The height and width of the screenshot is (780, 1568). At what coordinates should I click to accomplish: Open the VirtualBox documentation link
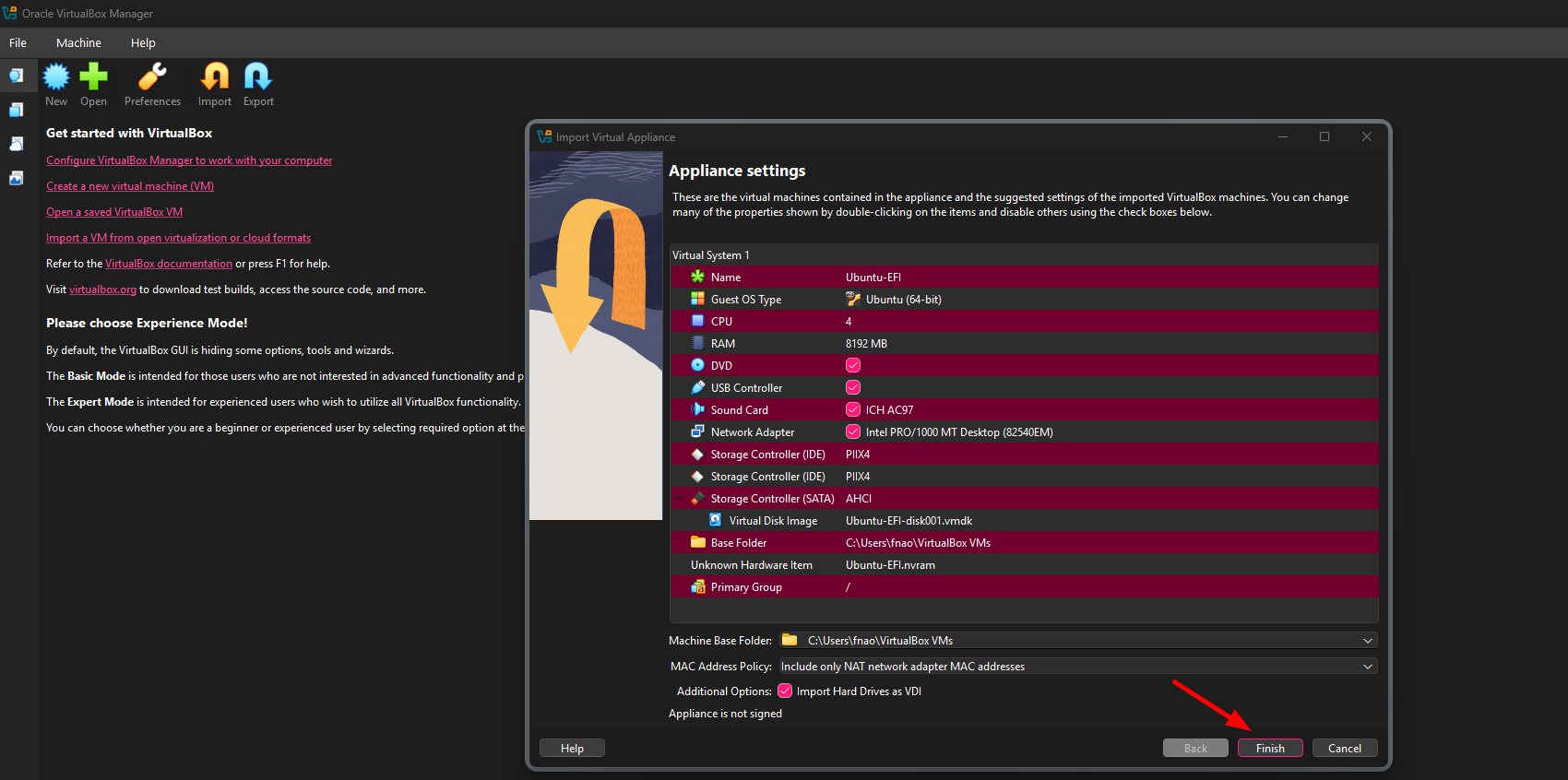click(169, 264)
